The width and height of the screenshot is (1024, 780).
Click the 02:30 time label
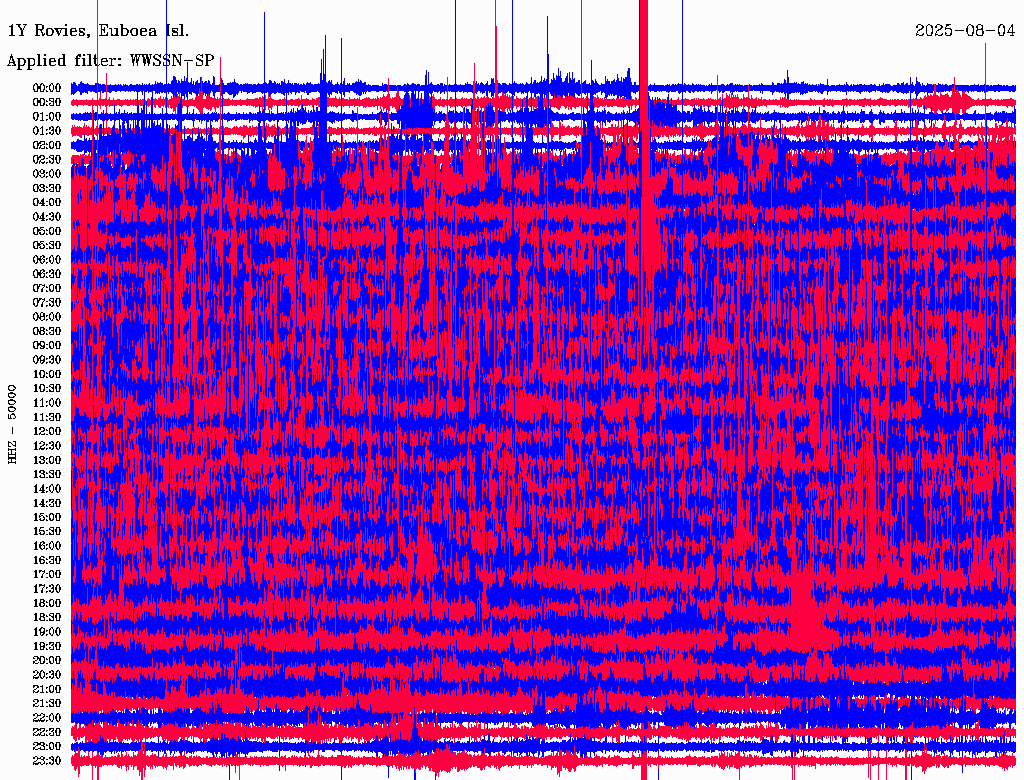tap(47, 159)
